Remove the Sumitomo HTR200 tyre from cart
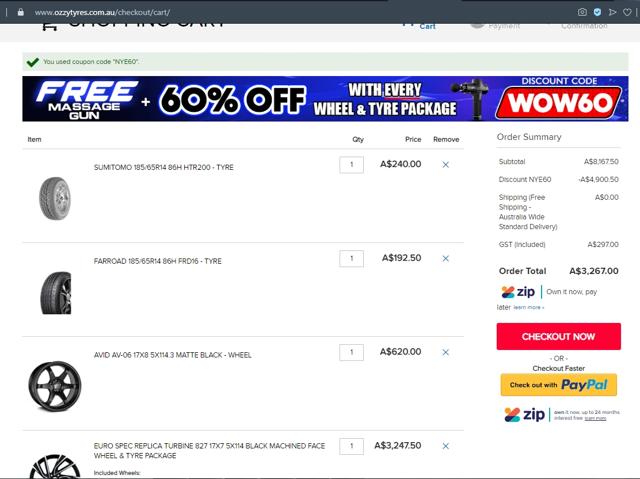 446,164
